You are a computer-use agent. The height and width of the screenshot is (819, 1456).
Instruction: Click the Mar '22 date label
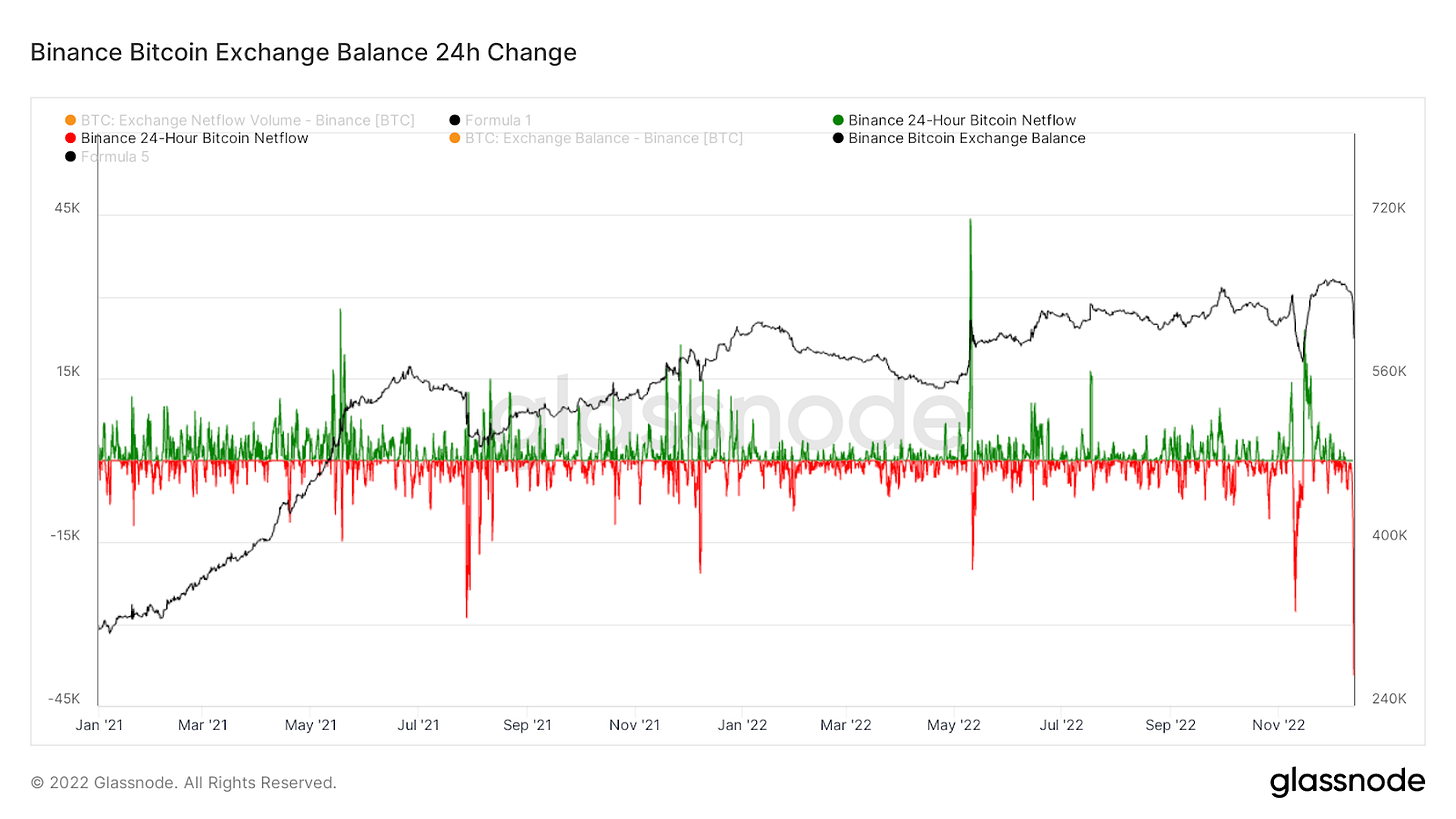[847, 725]
